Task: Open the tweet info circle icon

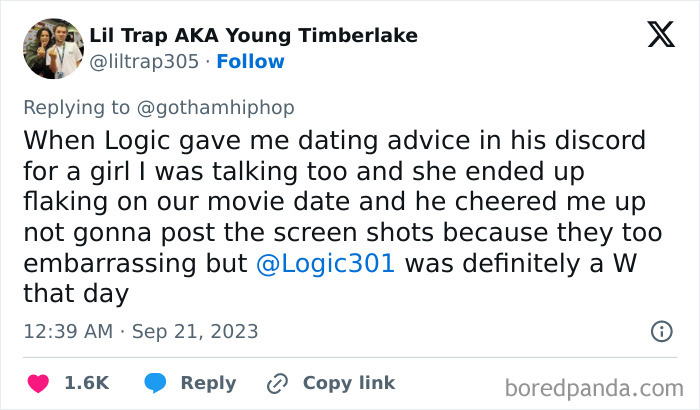Action: 661,331
